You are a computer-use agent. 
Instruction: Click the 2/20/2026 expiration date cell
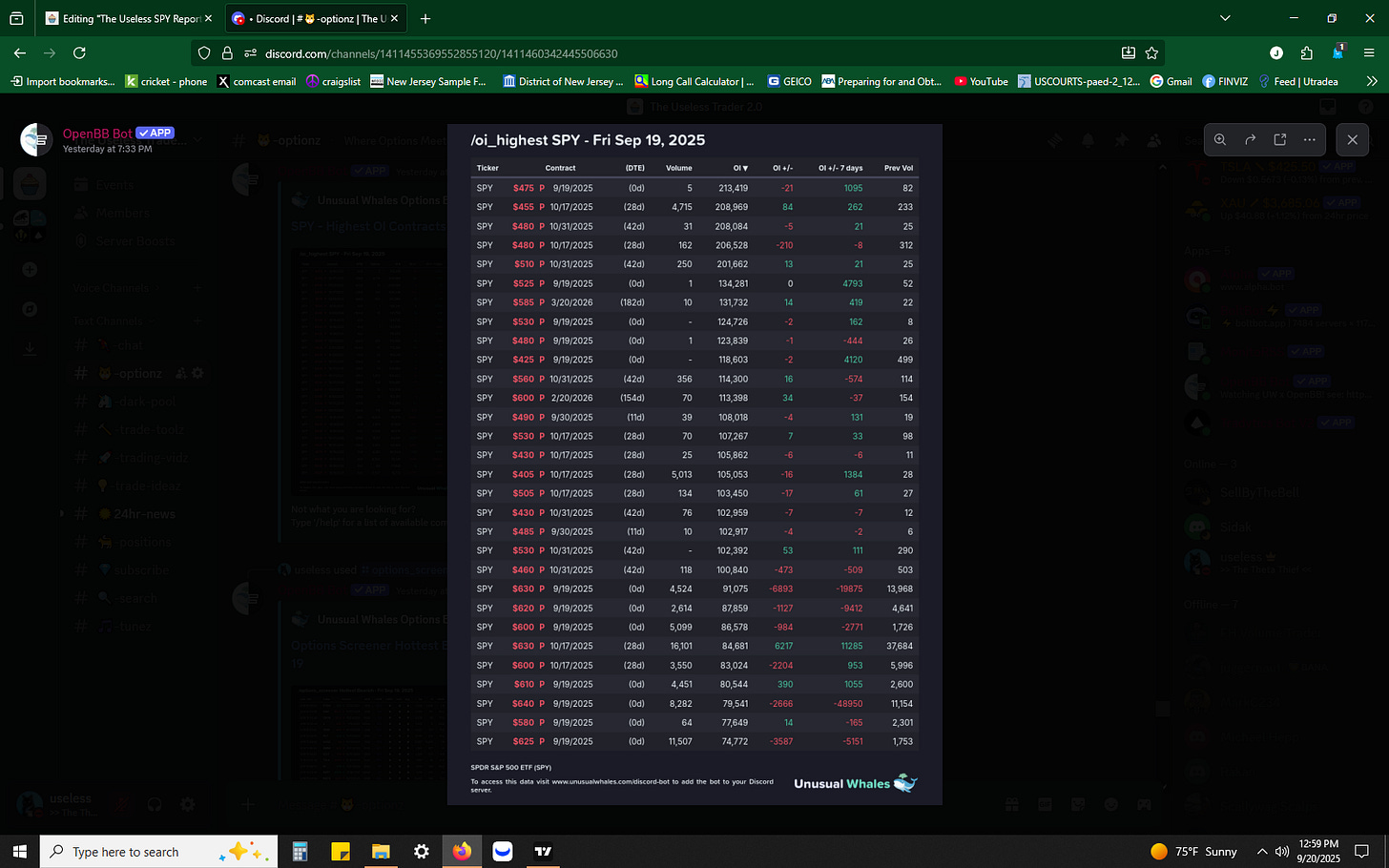[x=571, y=398]
